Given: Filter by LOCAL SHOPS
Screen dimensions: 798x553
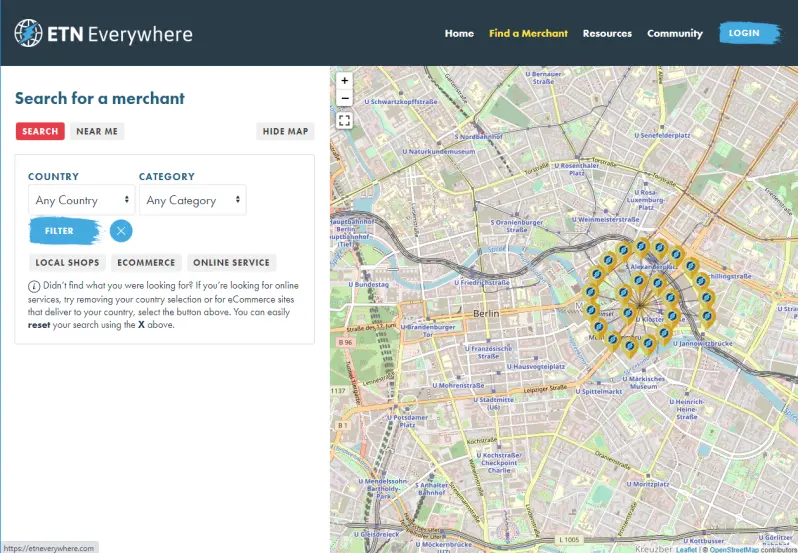Looking at the screenshot, I should [67, 263].
